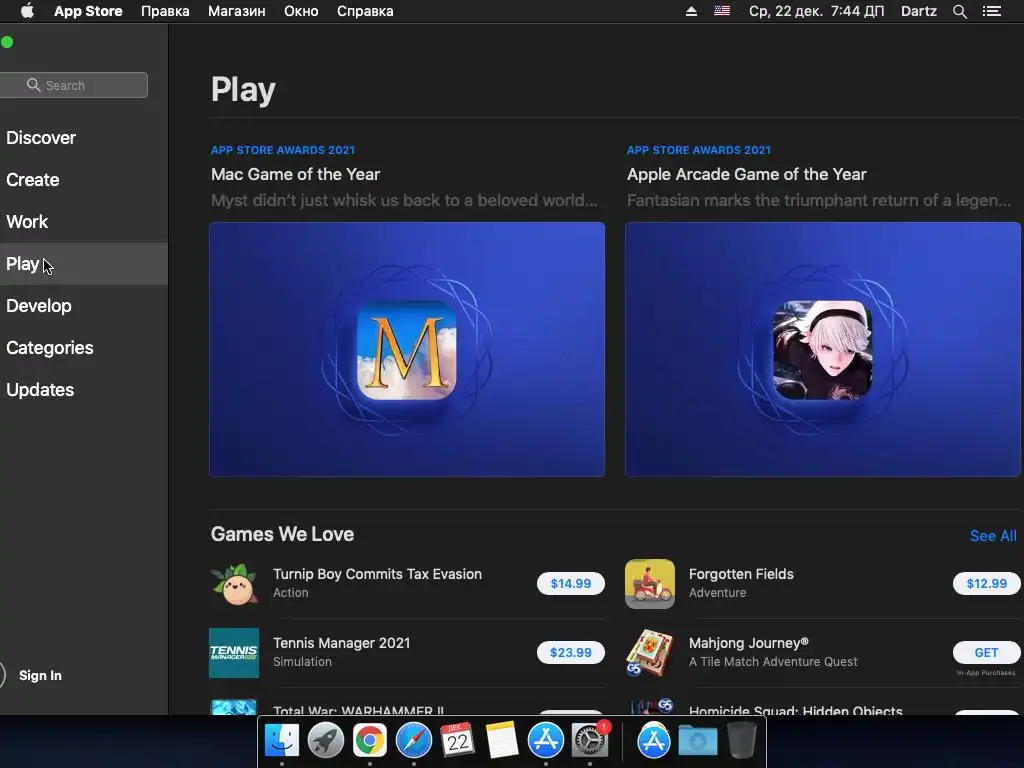
Task: Buy Tennis Manager 2021 for $23.99
Action: pos(571,652)
